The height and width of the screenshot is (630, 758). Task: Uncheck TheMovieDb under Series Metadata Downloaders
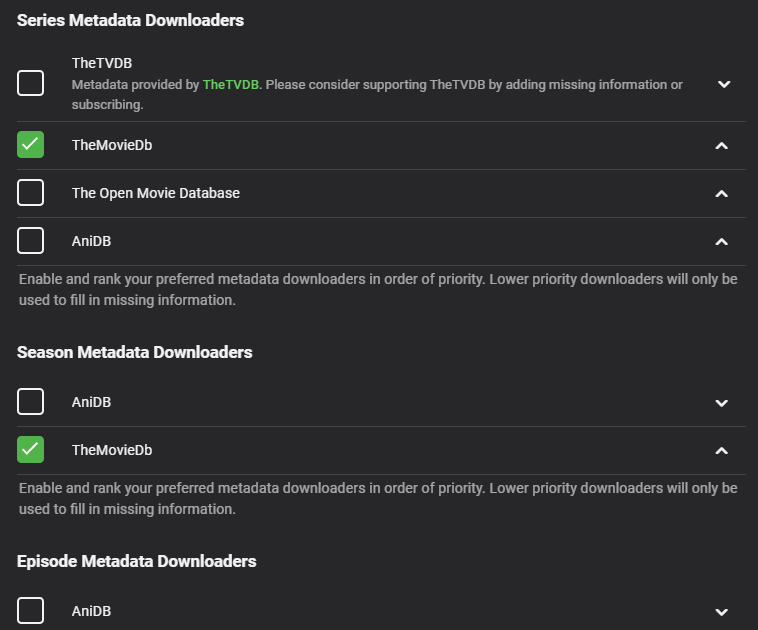coord(31,145)
